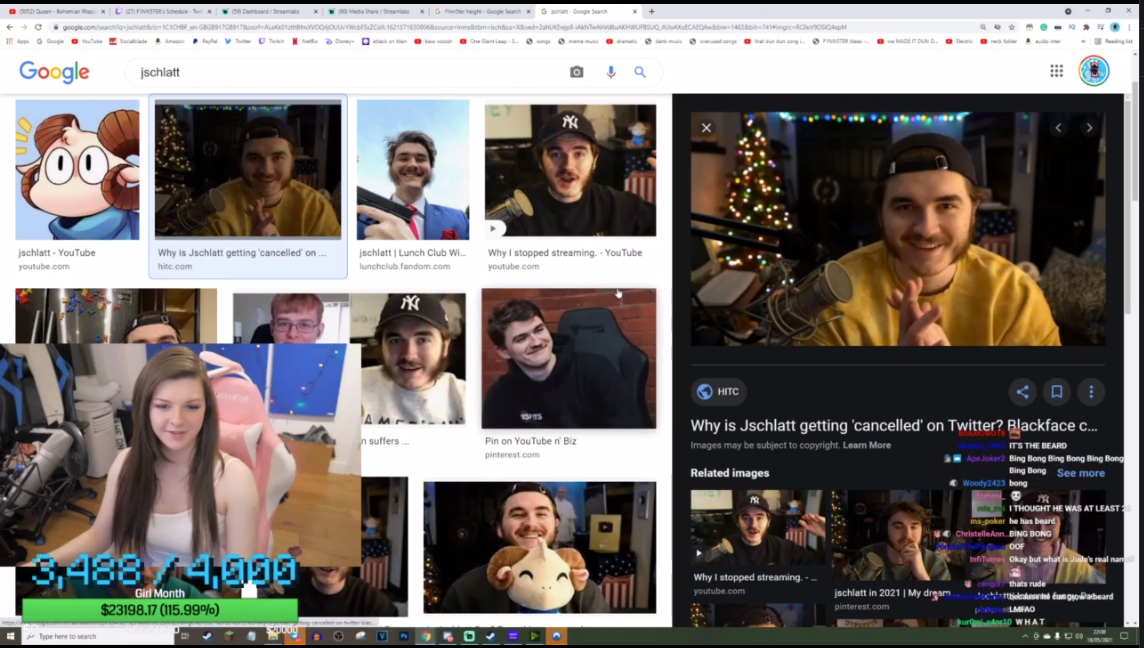Go to the next image in preview
The width and height of the screenshot is (1144, 648).
pyautogui.click(x=1089, y=128)
